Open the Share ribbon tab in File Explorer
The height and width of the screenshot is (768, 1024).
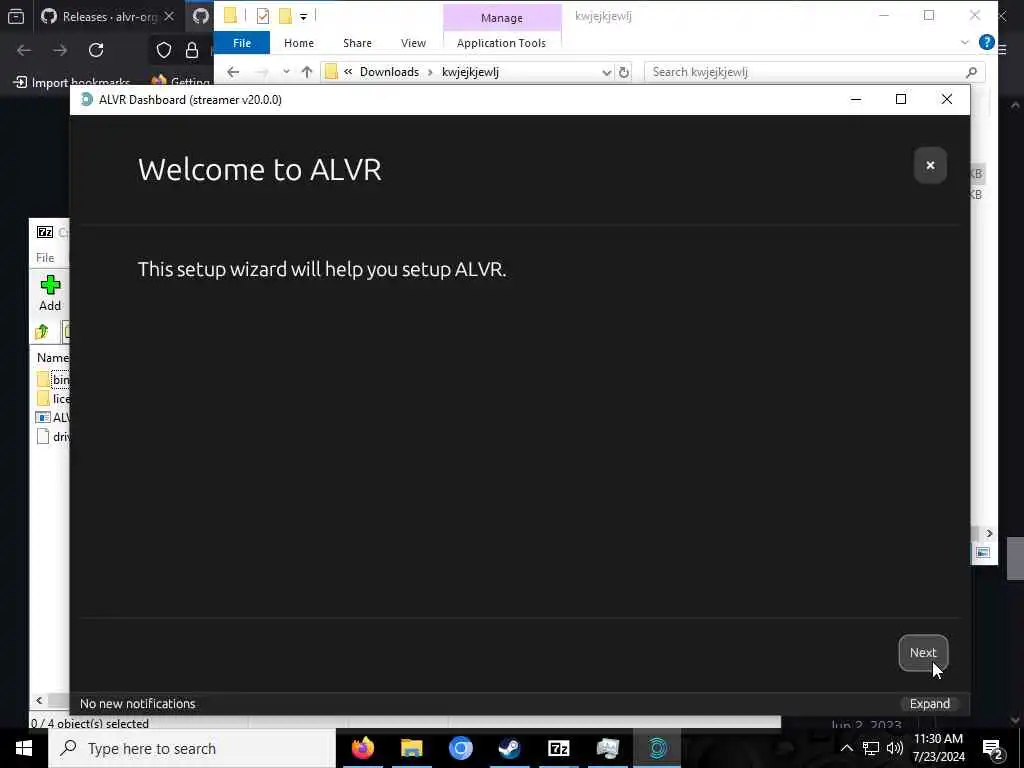(357, 43)
